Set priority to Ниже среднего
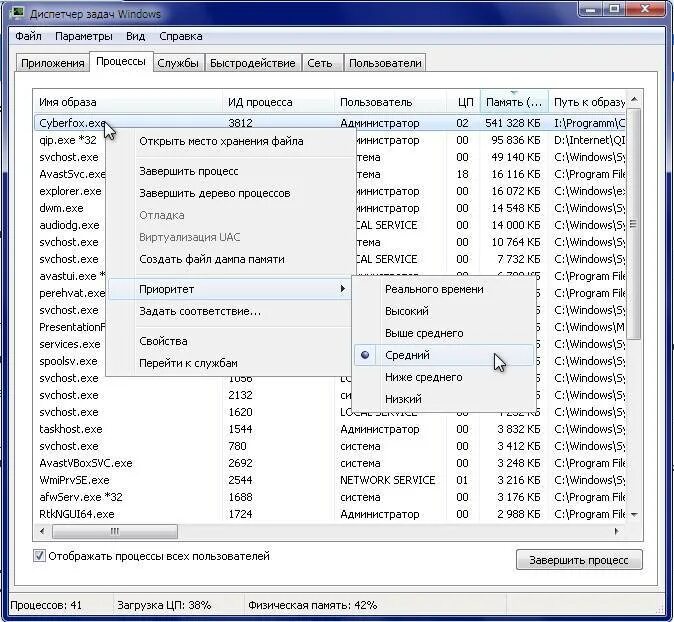Image resolution: width=674 pixels, height=622 pixels. coord(444,377)
